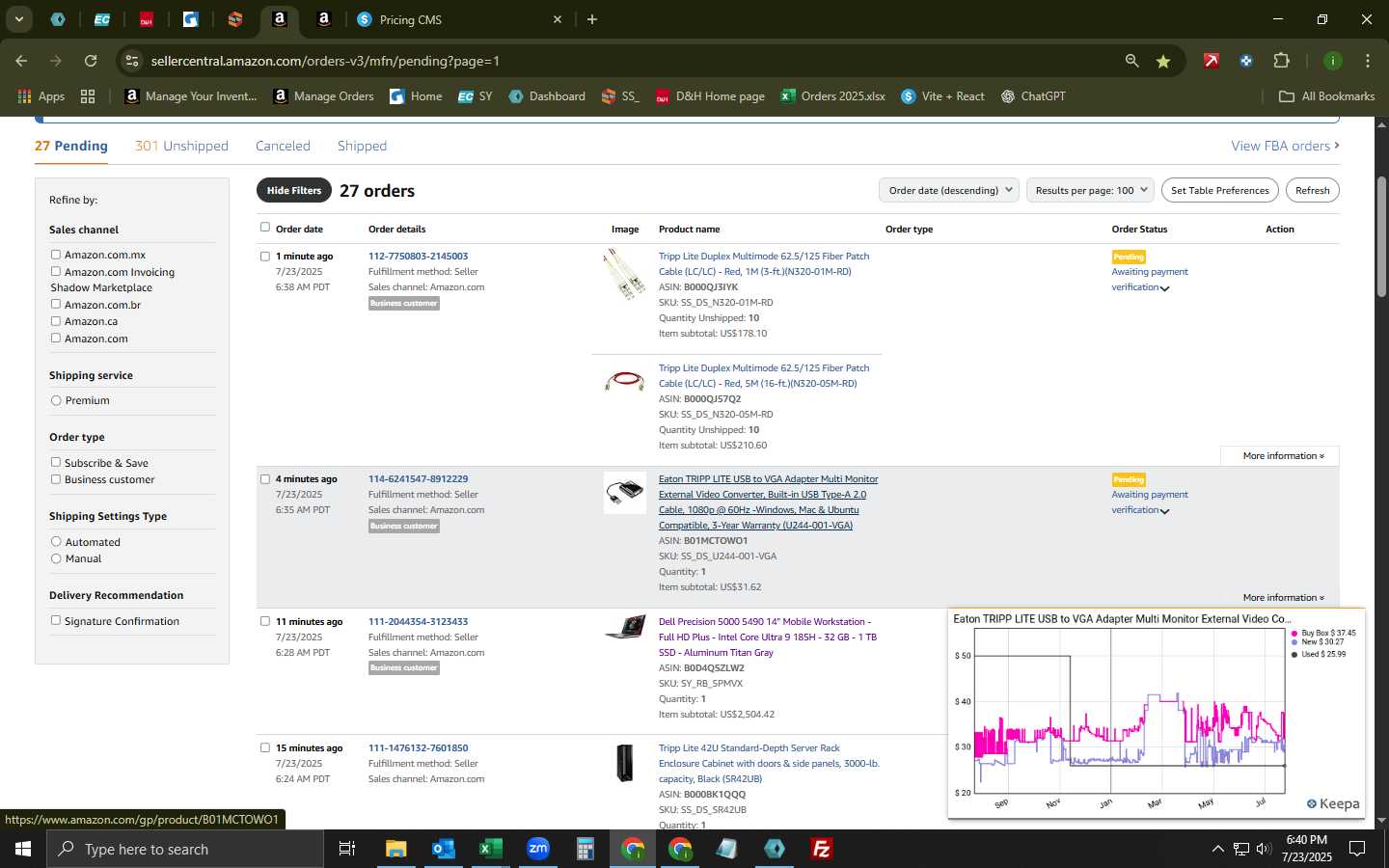
Task: Open the All Bookmarks folder
Action: click(1326, 96)
